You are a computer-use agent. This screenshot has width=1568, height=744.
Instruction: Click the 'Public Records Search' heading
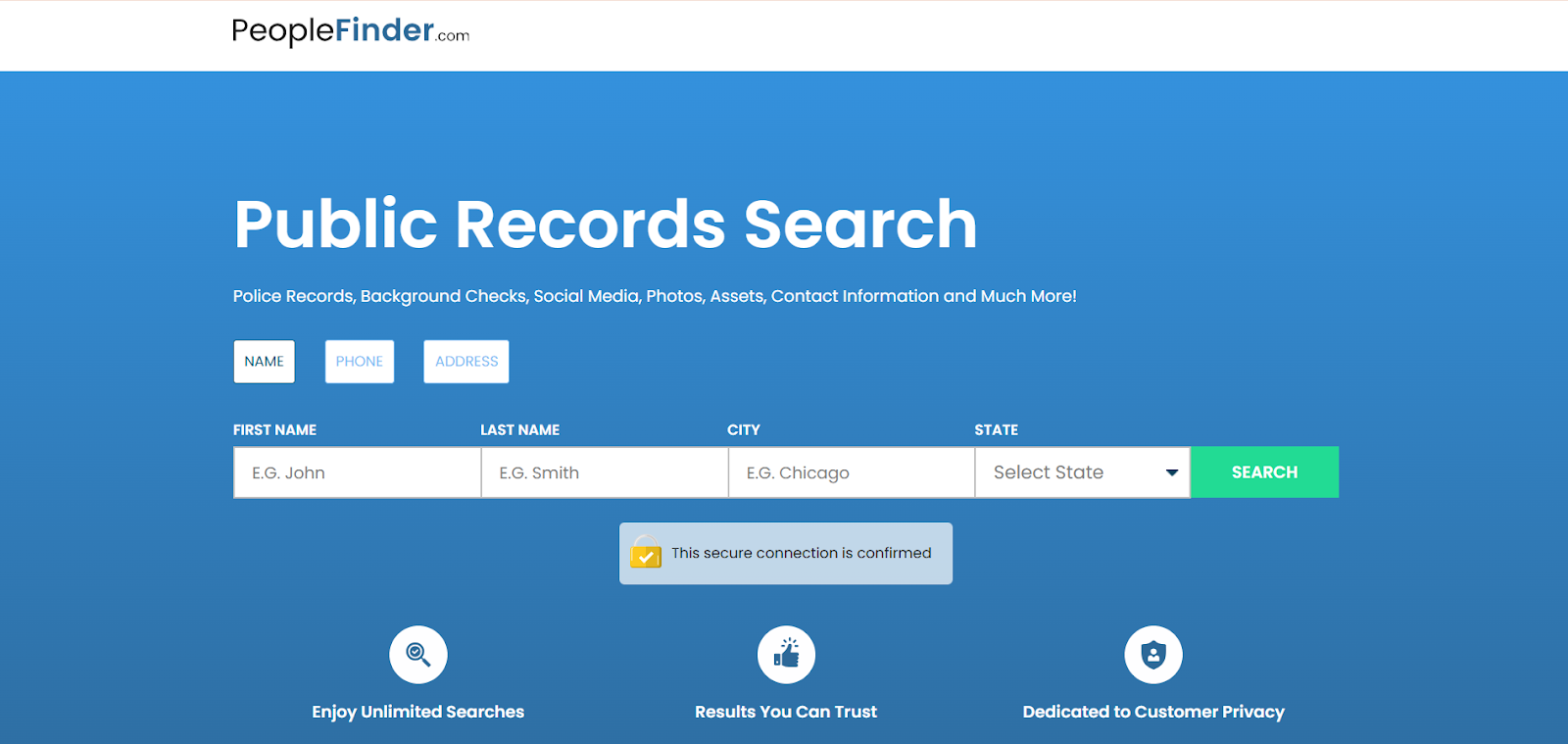[x=605, y=224]
